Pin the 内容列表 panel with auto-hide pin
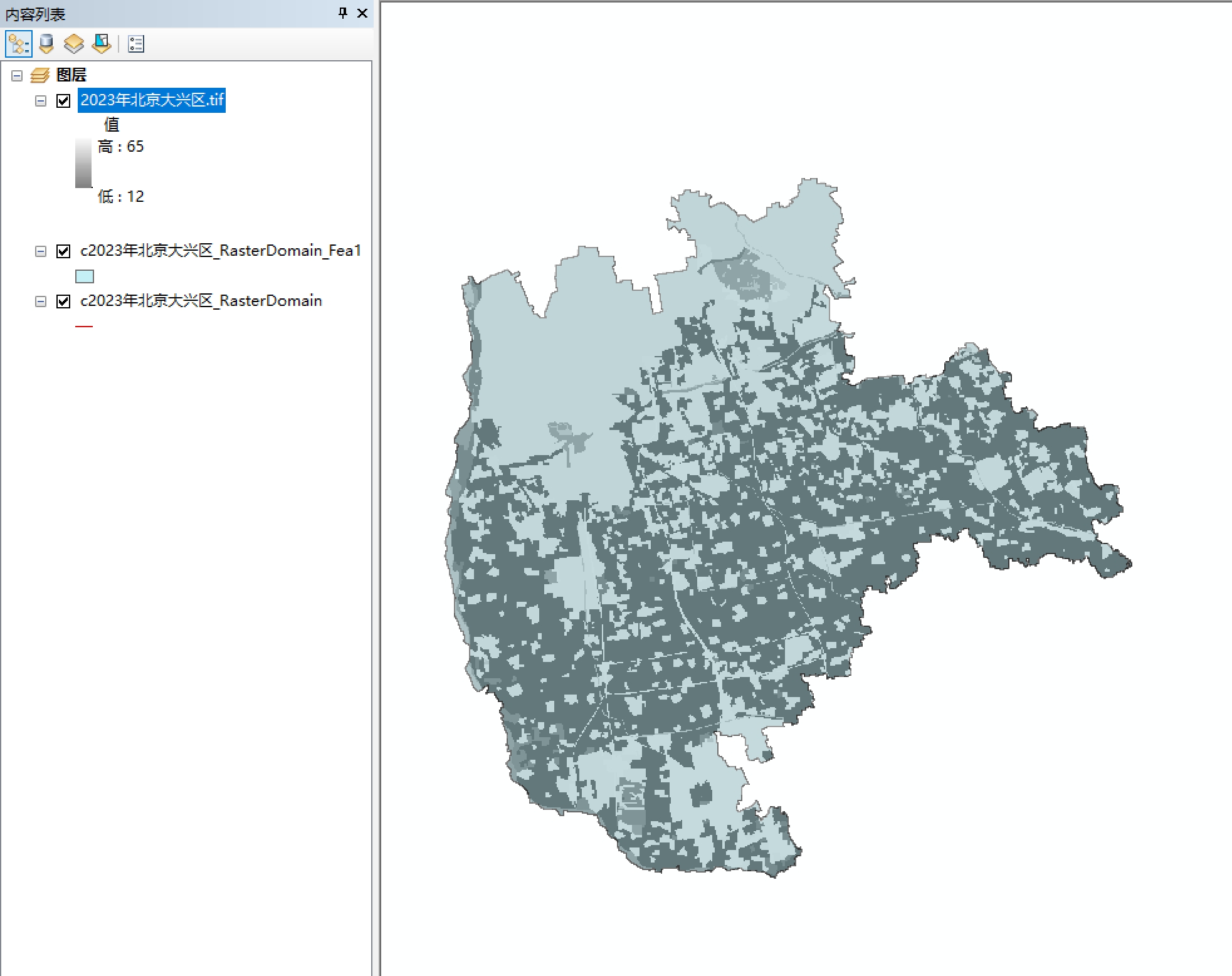Image resolution: width=1232 pixels, height=976 pixels. tap(343, 13)
